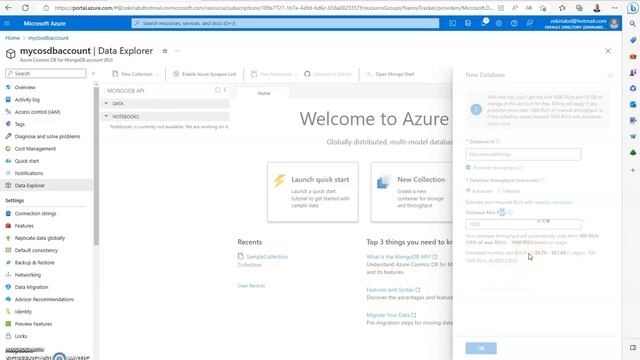Image resolution: width=640 pixels, height=360 pixels.
Task: Open Diagnose and solve problems
Action: click(x=47, y=136)
